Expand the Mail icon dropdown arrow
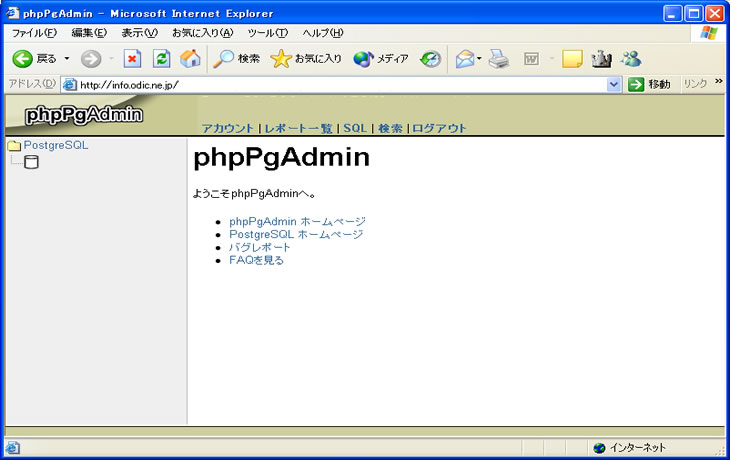 [479, 59]
